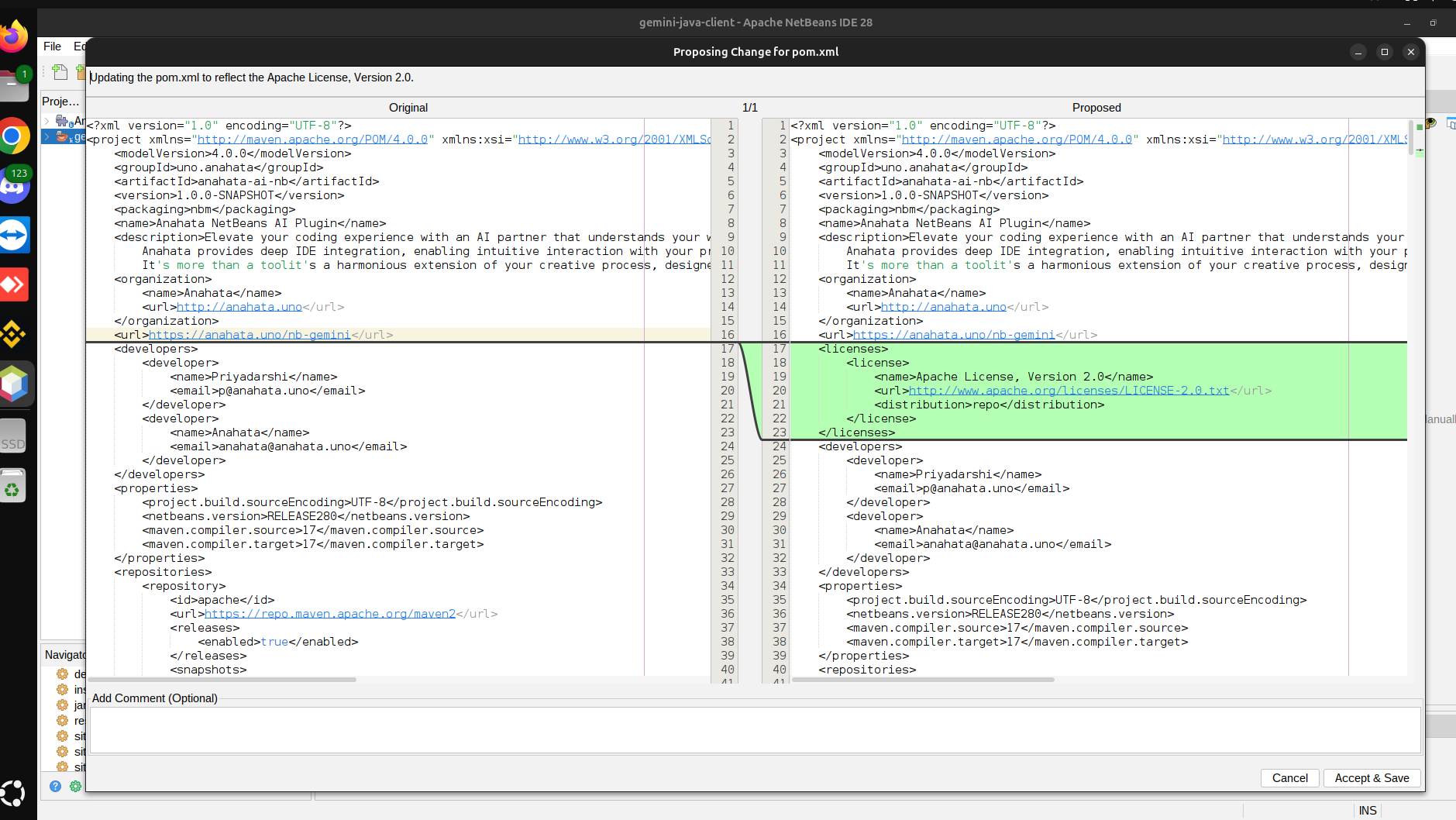Click the Proposed pane vertical scrollbar
Viewport: 1456px width, 820px height.
[1411, 137]
